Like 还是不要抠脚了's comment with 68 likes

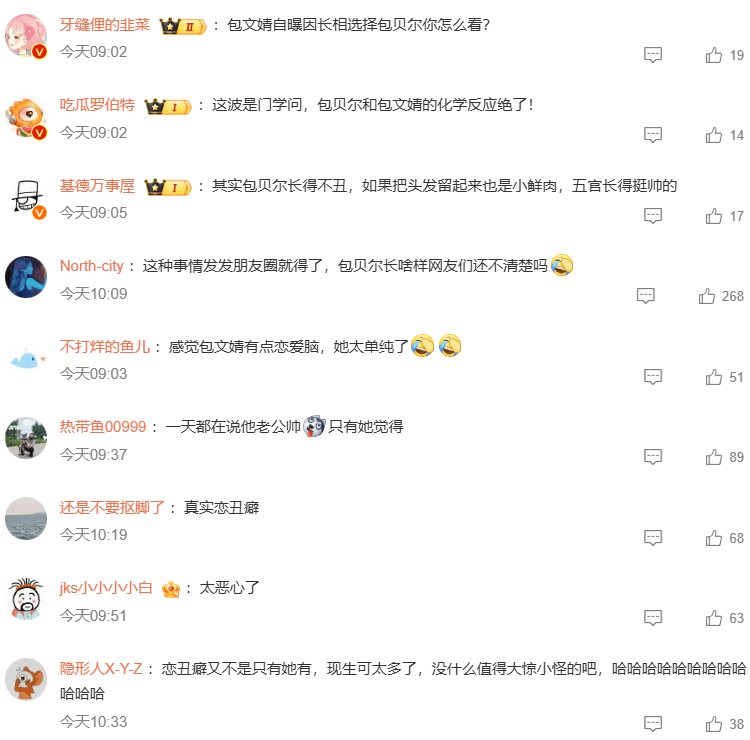point(713,538)
